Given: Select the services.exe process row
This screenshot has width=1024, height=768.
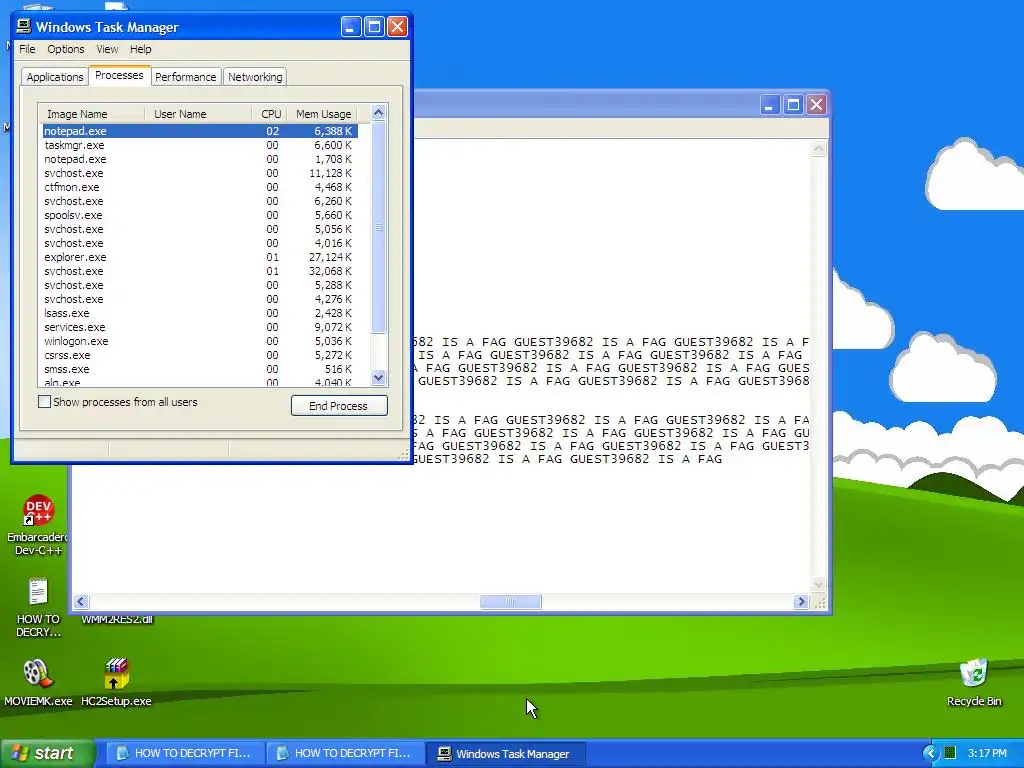Looking at the screenshot, I should (x=200, y=327).
